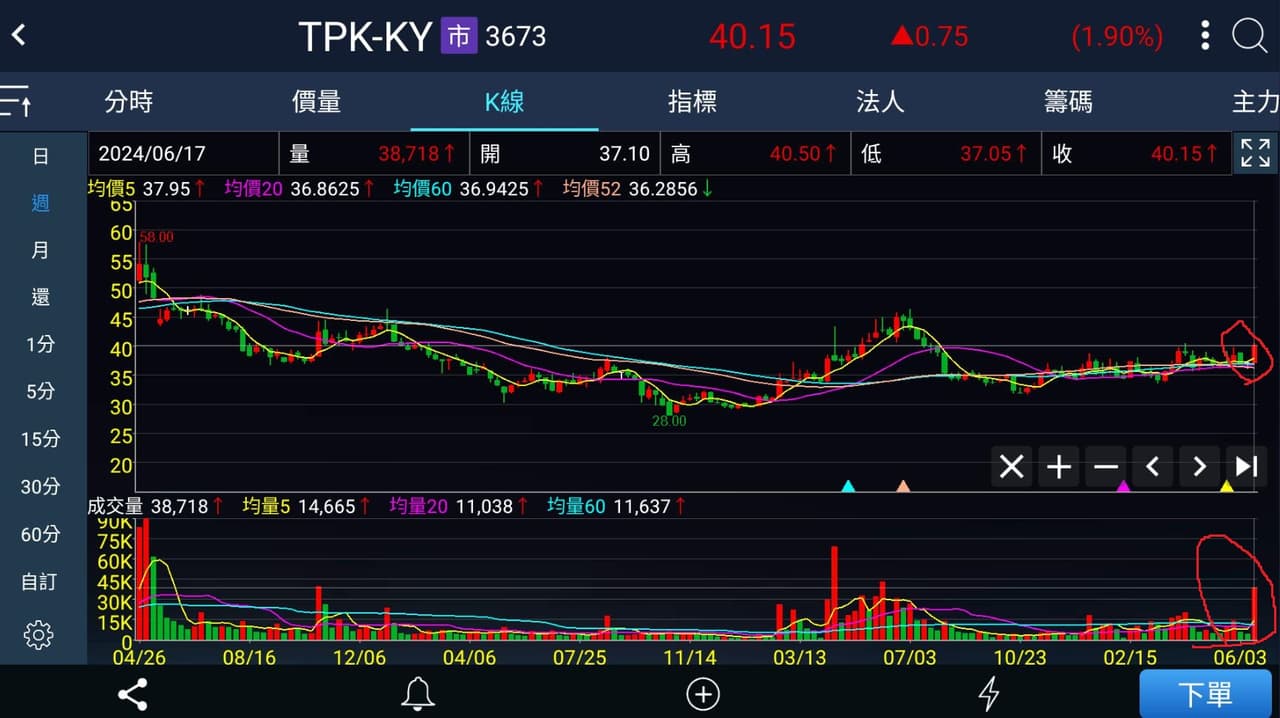Toggle the sort list icon beside 分時
Image resolution: width=1280 pixels, height=718 pixels.
pos(16,101)
